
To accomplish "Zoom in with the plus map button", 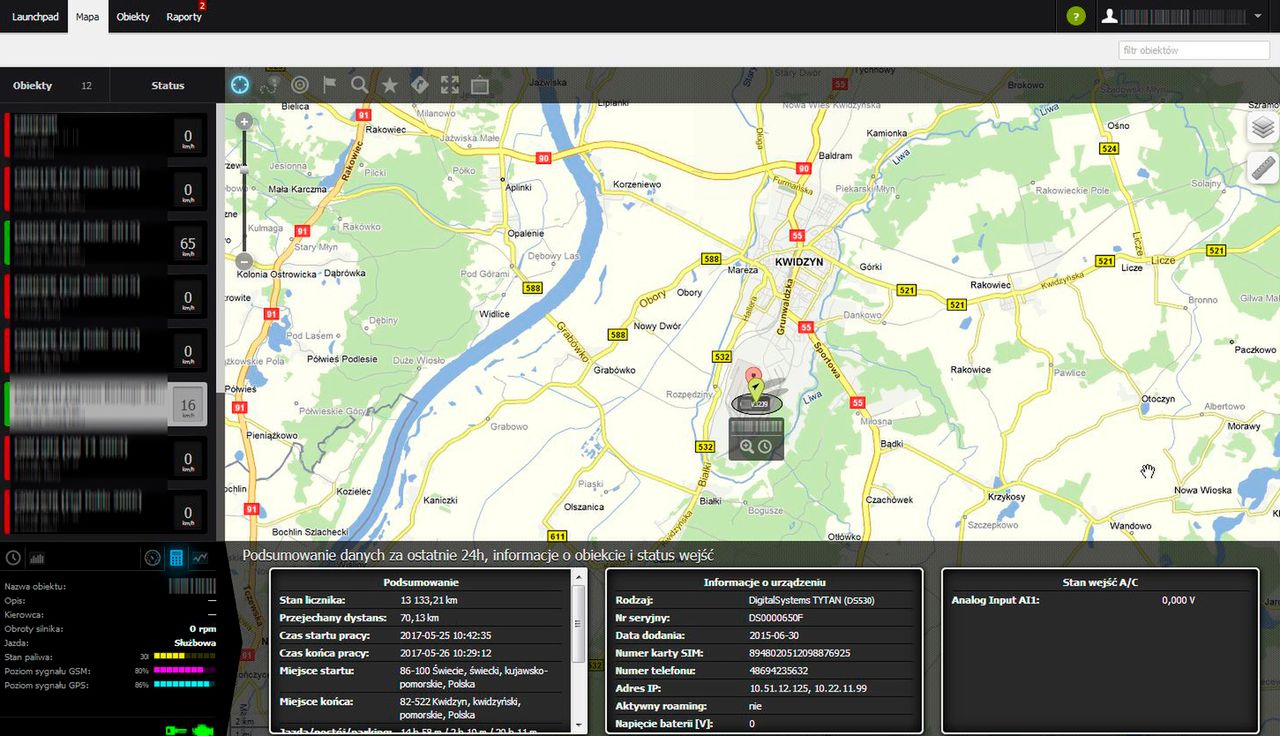I will (x=244, y=122).
